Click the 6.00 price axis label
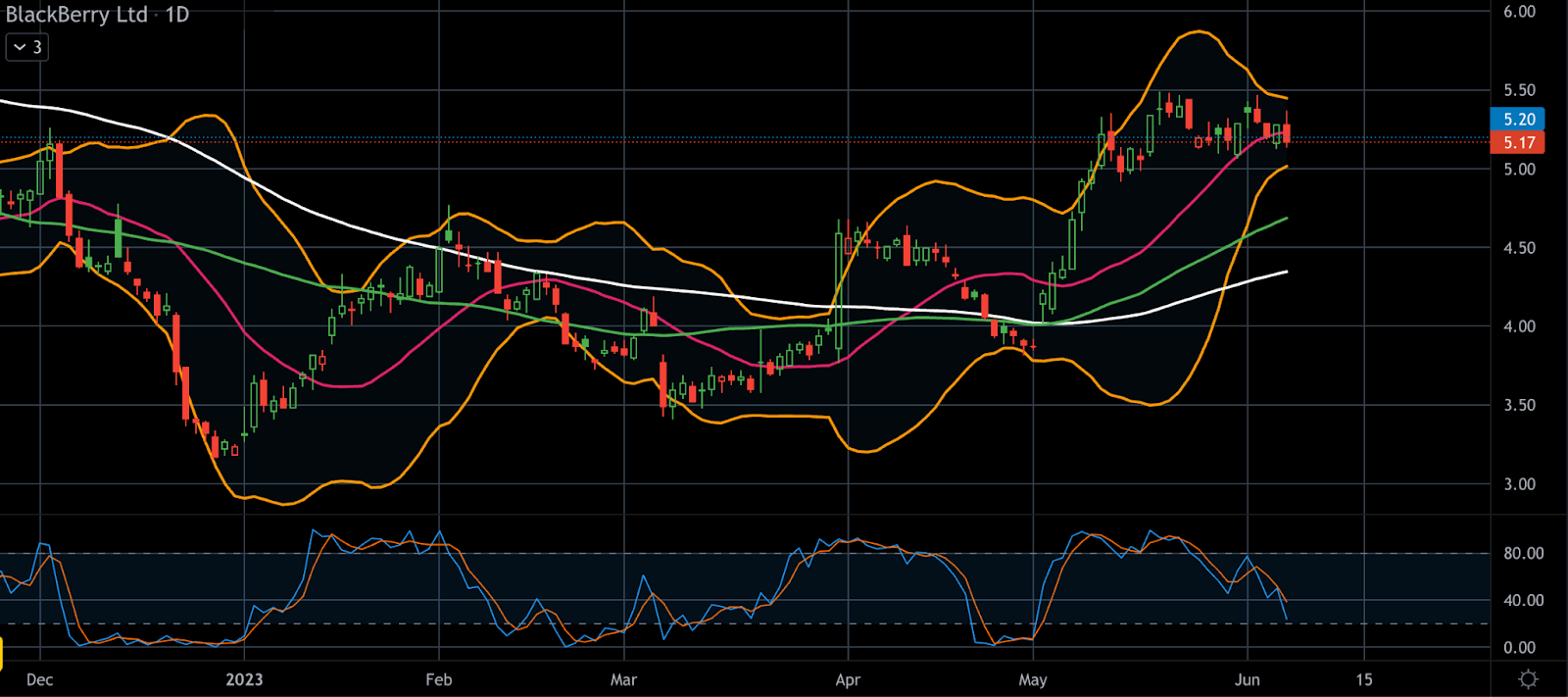 [1519, 12]
